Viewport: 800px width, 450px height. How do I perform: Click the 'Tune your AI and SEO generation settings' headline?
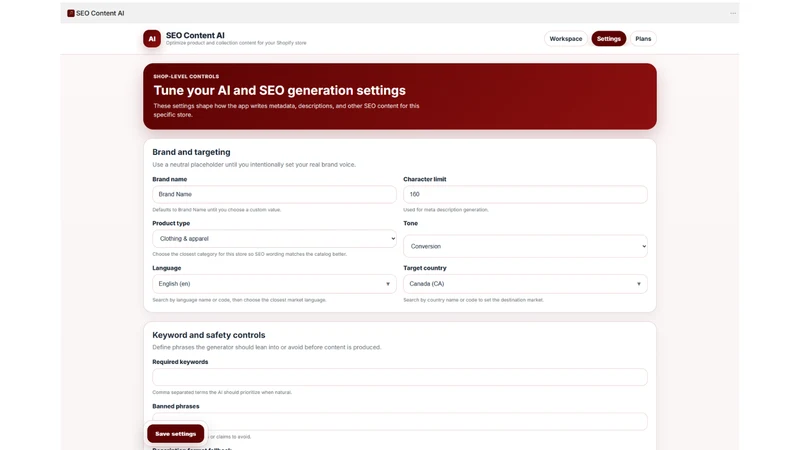point(280,90)
